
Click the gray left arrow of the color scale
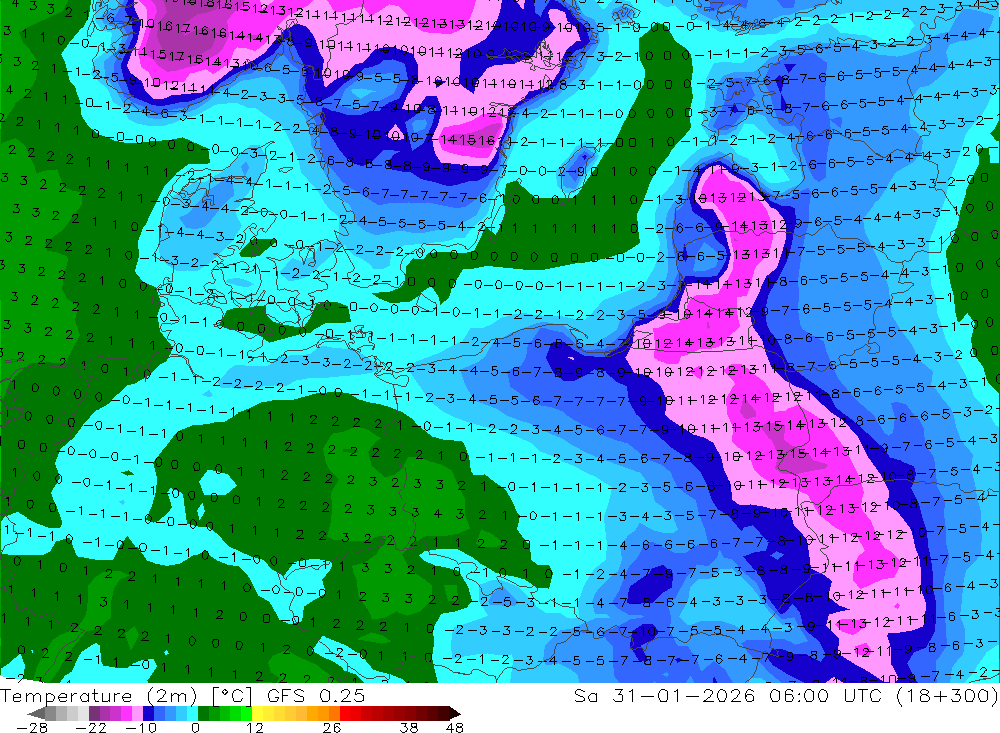[36, 713]
